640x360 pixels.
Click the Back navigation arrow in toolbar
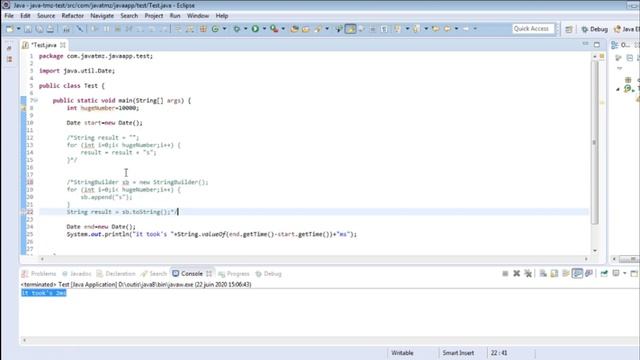pos(447,29)
